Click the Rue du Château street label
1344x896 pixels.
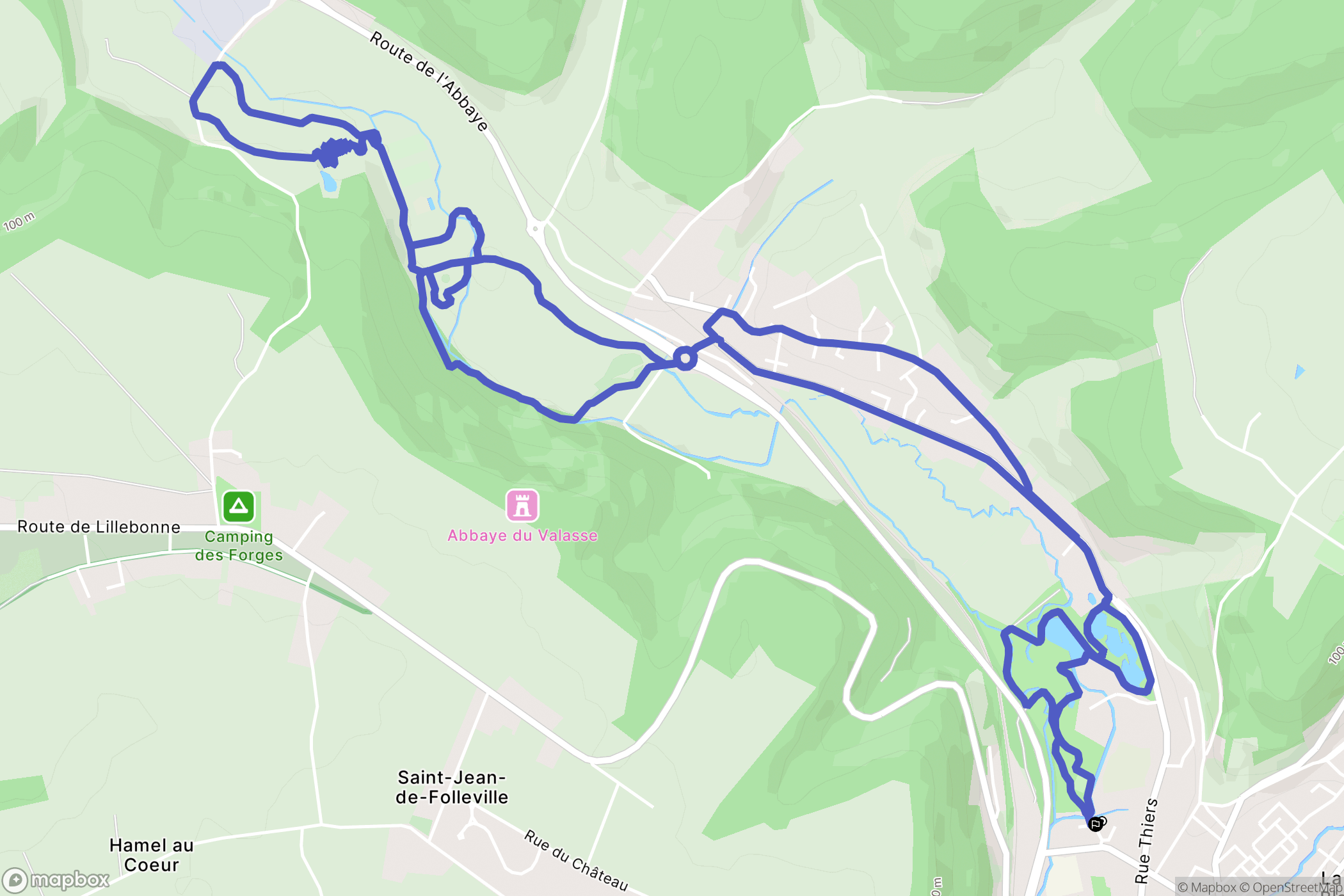[576, 861]
